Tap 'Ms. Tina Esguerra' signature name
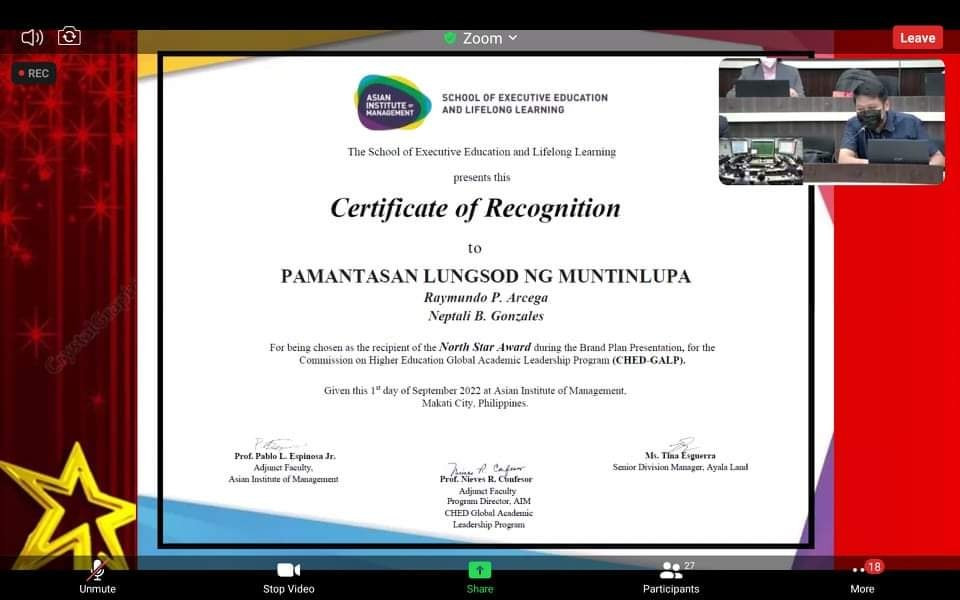This screenshot has width=960, height=600. click(680, 456)
